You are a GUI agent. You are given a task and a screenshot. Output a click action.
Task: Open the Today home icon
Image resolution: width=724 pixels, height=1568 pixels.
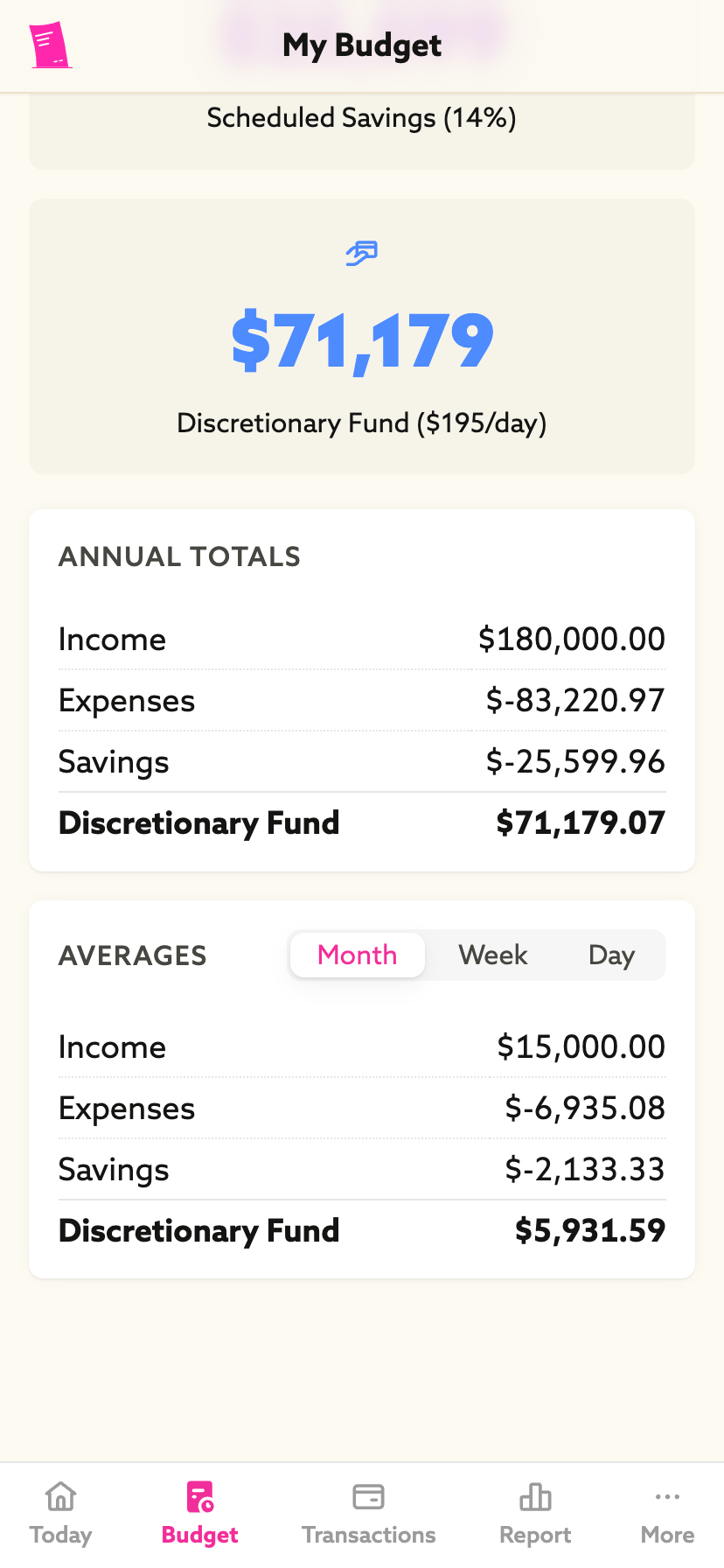(x=60, y=1497)
